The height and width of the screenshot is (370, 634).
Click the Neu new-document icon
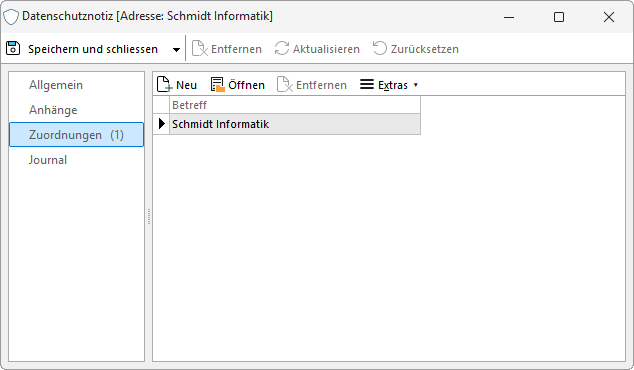click(164, 85)
